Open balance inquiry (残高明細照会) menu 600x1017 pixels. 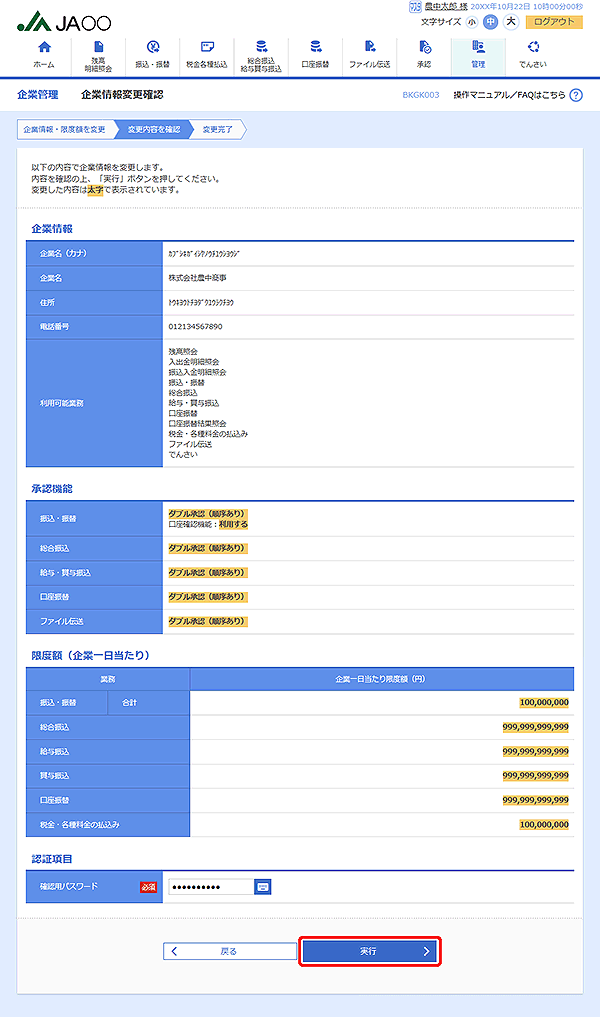tap(98, 55)
